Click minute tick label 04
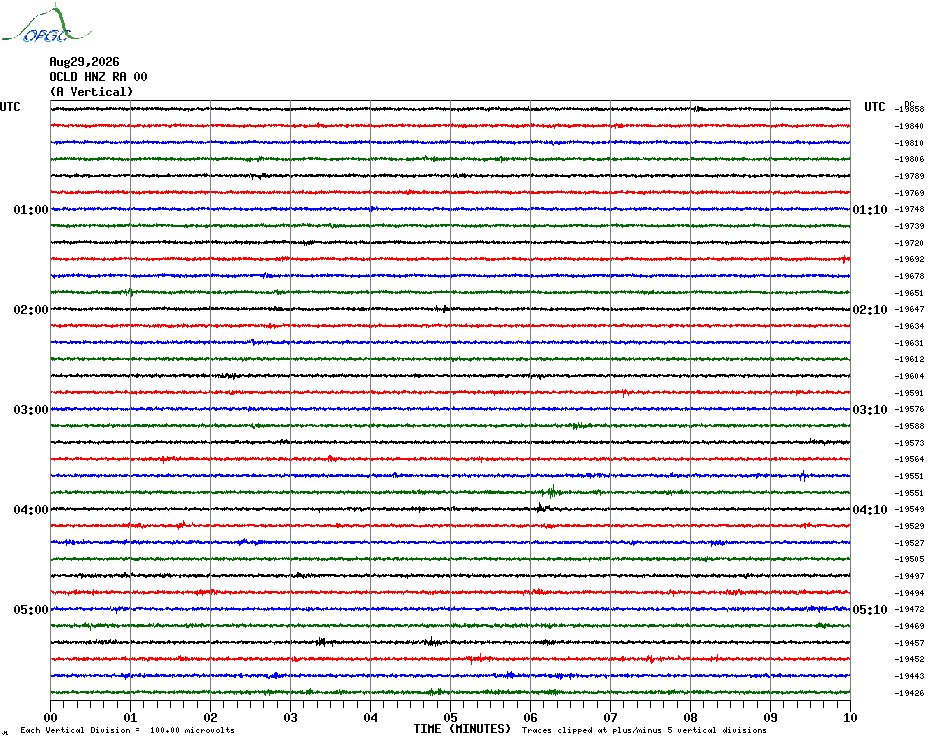Image resolution: width=930 pixels, height=744 pixels. click(x=371, y=717)
